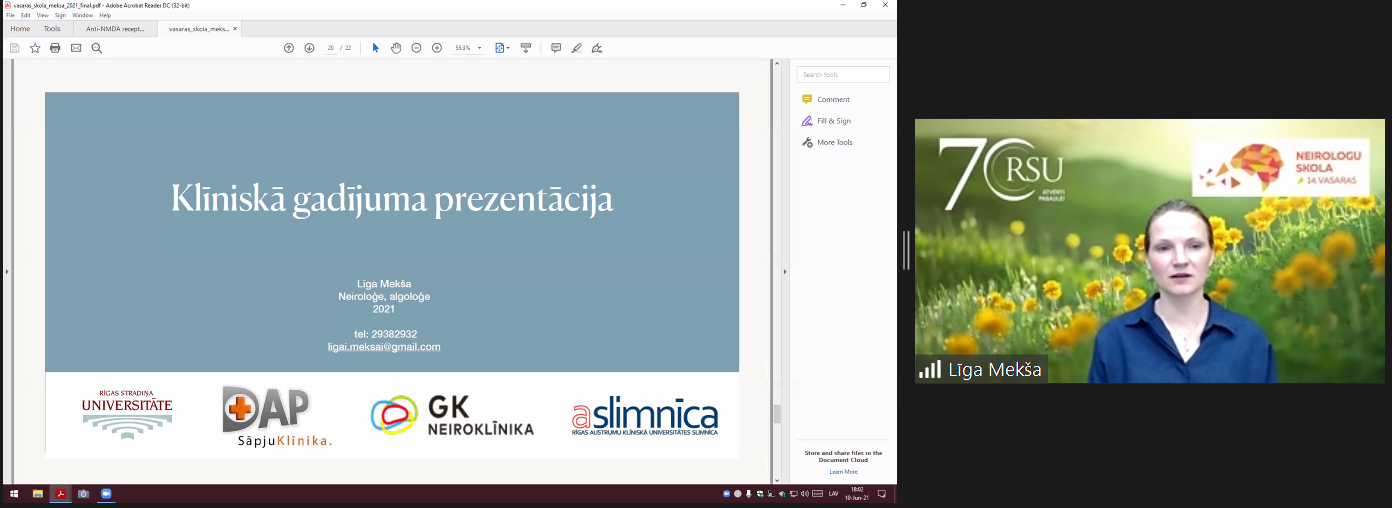
Task: Select the Highlight text pen tool
Action: 577,48
